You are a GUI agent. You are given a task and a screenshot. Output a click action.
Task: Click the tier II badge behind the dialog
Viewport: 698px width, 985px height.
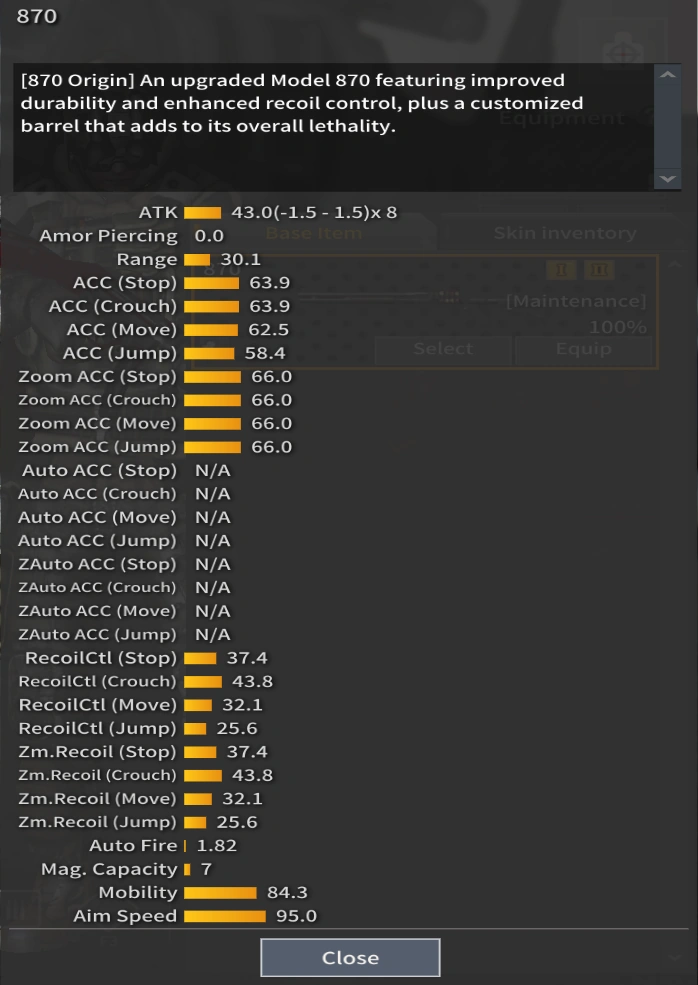pyautogui.click(x=599, y=270)
